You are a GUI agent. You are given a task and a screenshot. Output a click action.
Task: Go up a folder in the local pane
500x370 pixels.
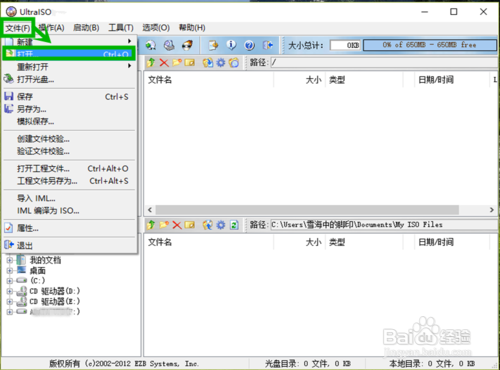pos(151,225)
